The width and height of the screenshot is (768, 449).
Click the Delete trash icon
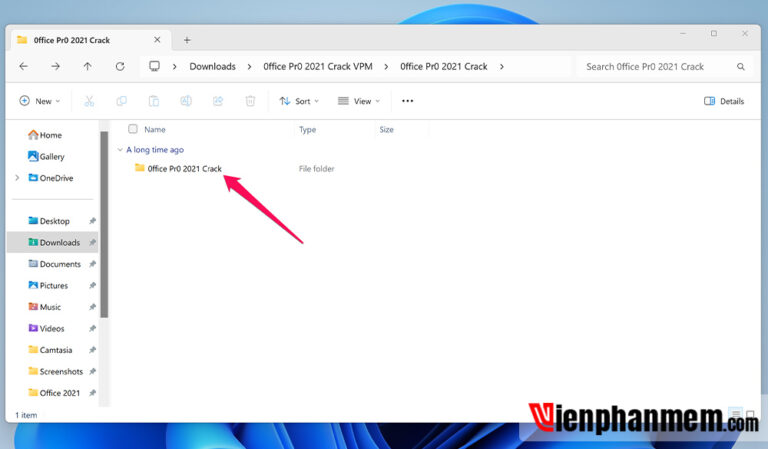250,101
